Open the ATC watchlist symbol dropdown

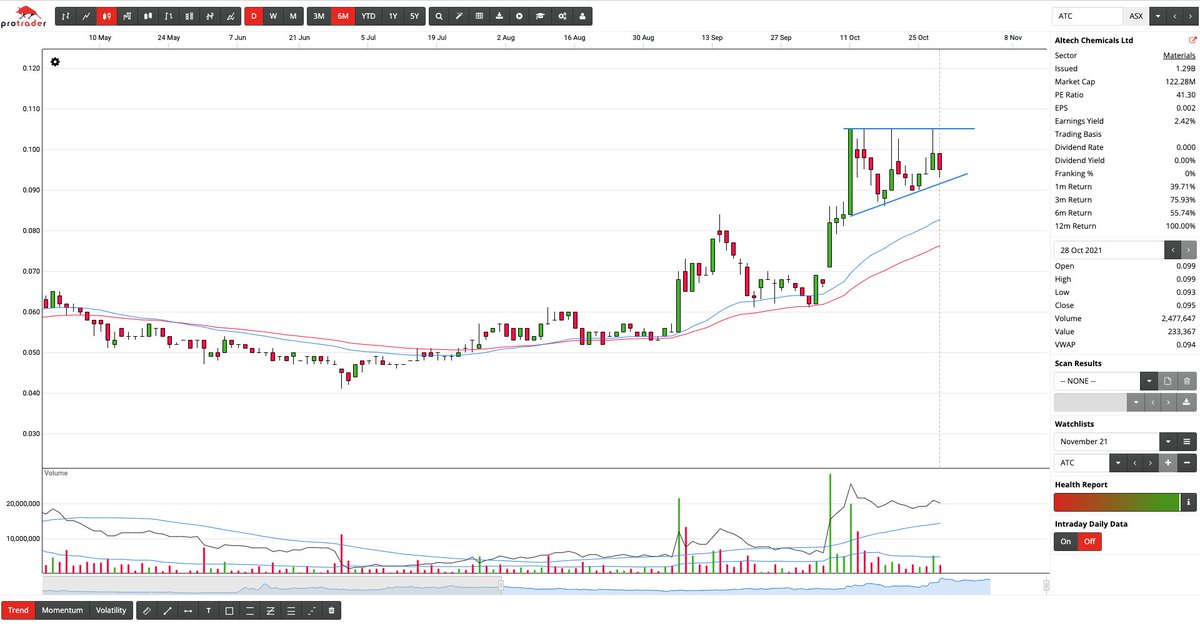pos(1118,463)
